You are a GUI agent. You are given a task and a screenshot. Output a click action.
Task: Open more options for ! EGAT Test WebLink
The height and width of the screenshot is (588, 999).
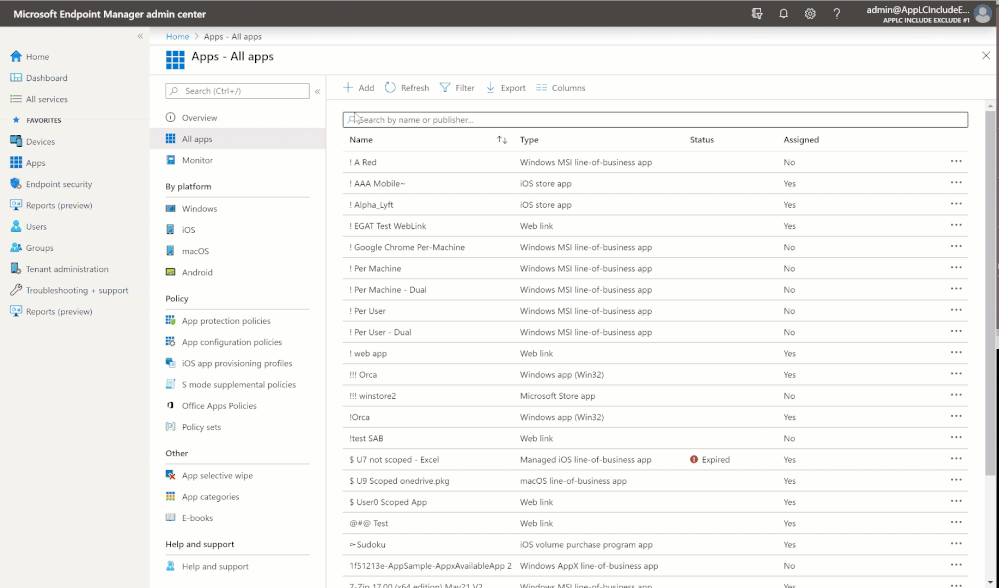pos(956,226)
